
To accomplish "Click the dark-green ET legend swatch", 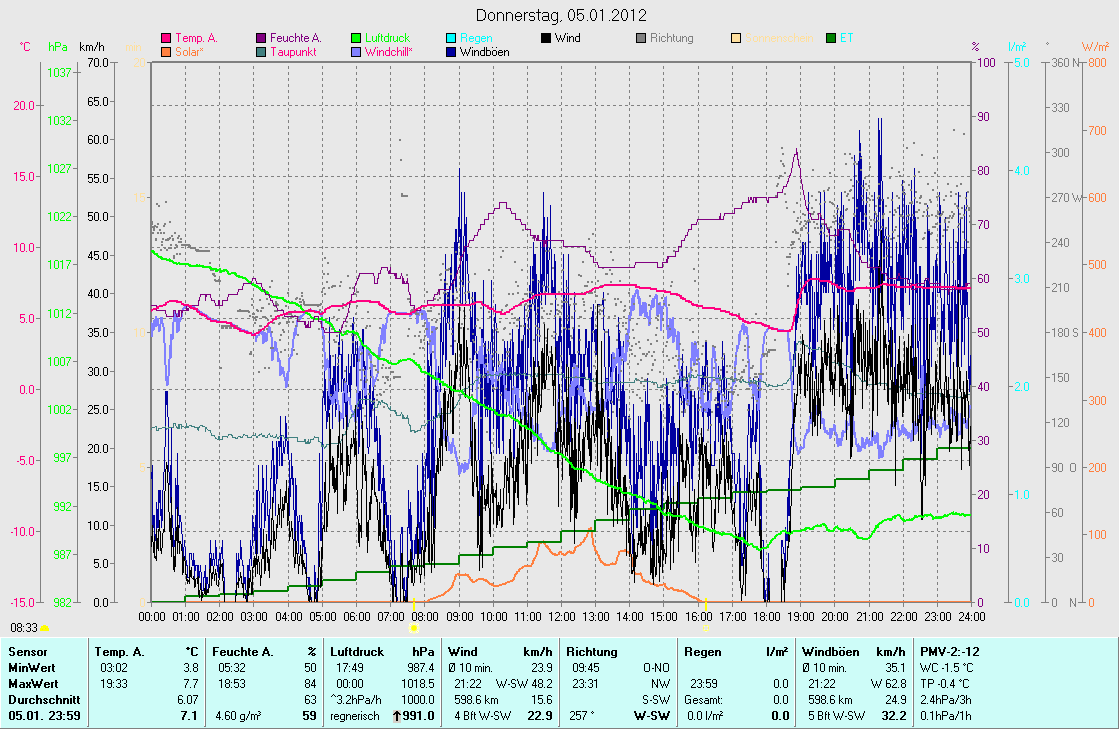I will [x=831, y=39].
